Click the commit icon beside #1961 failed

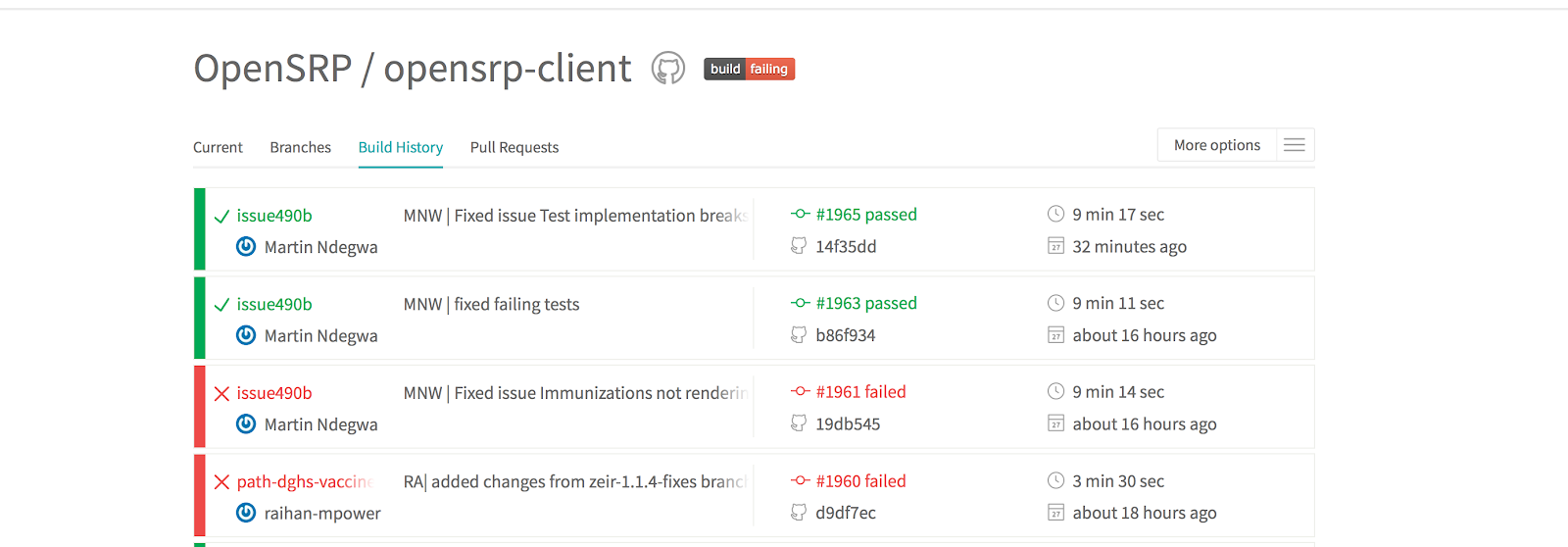tap(800, 391)
